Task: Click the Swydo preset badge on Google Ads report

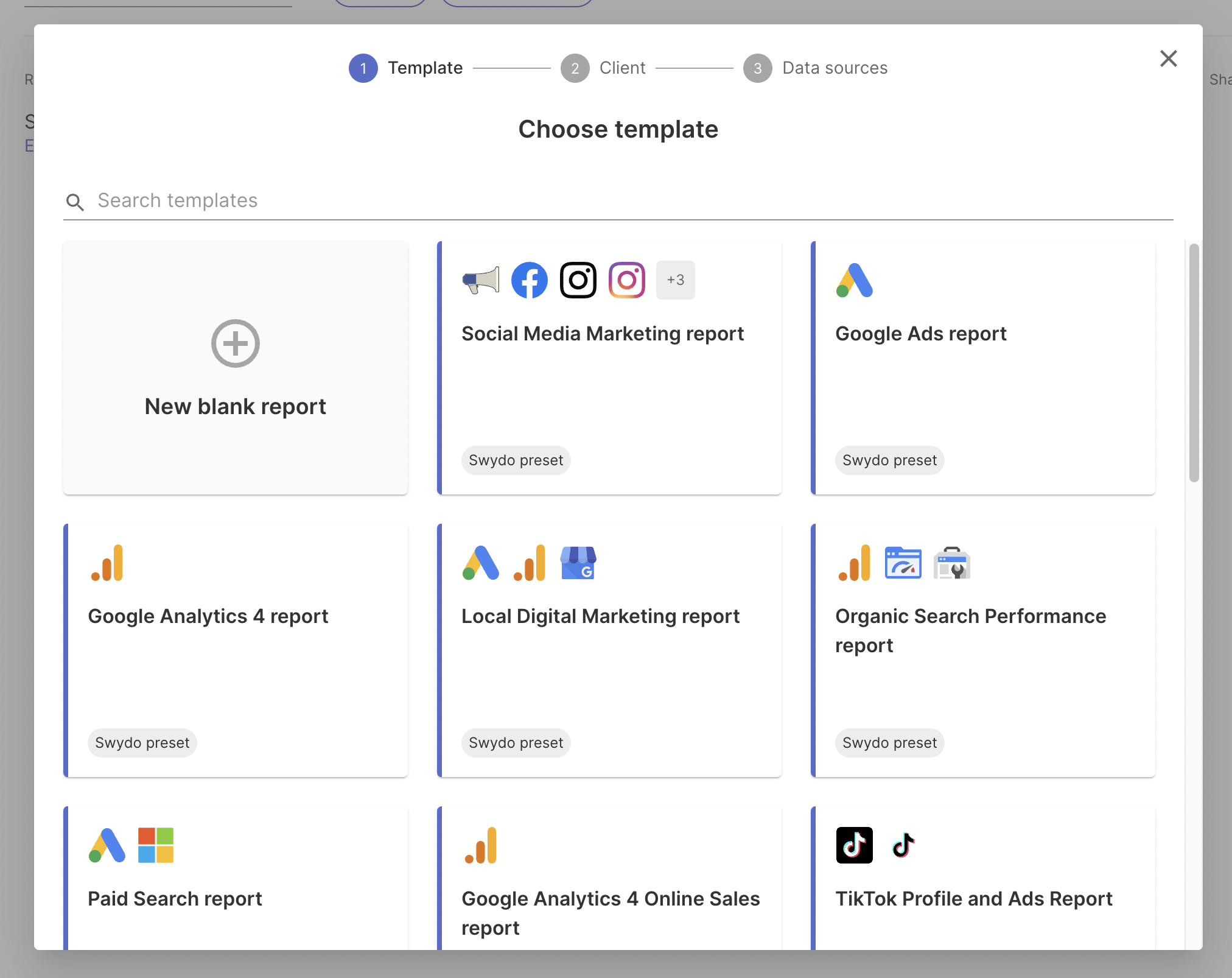Action: [x=889, y=460]
